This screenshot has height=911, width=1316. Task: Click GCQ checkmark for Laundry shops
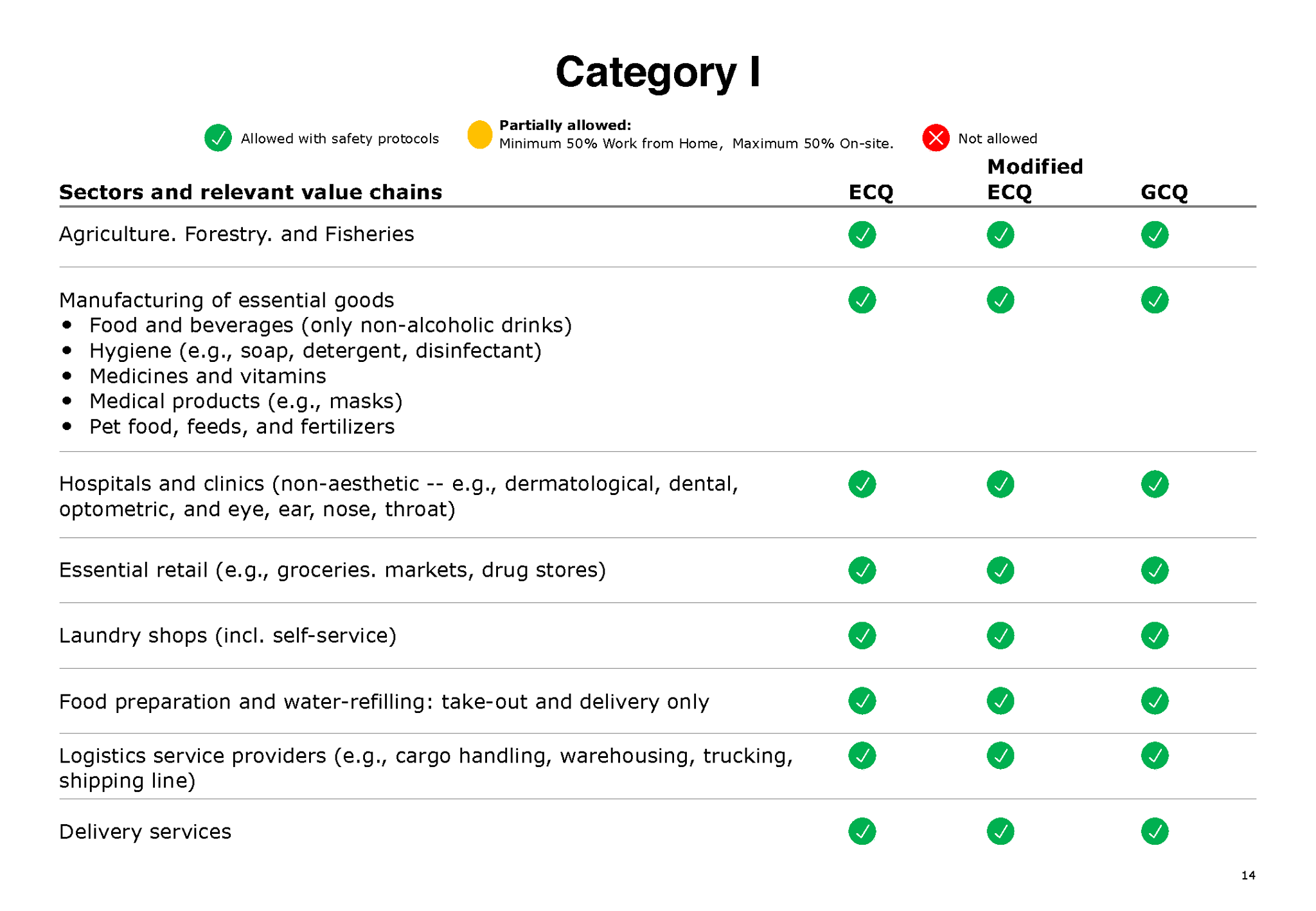[x=1155, y=636]
